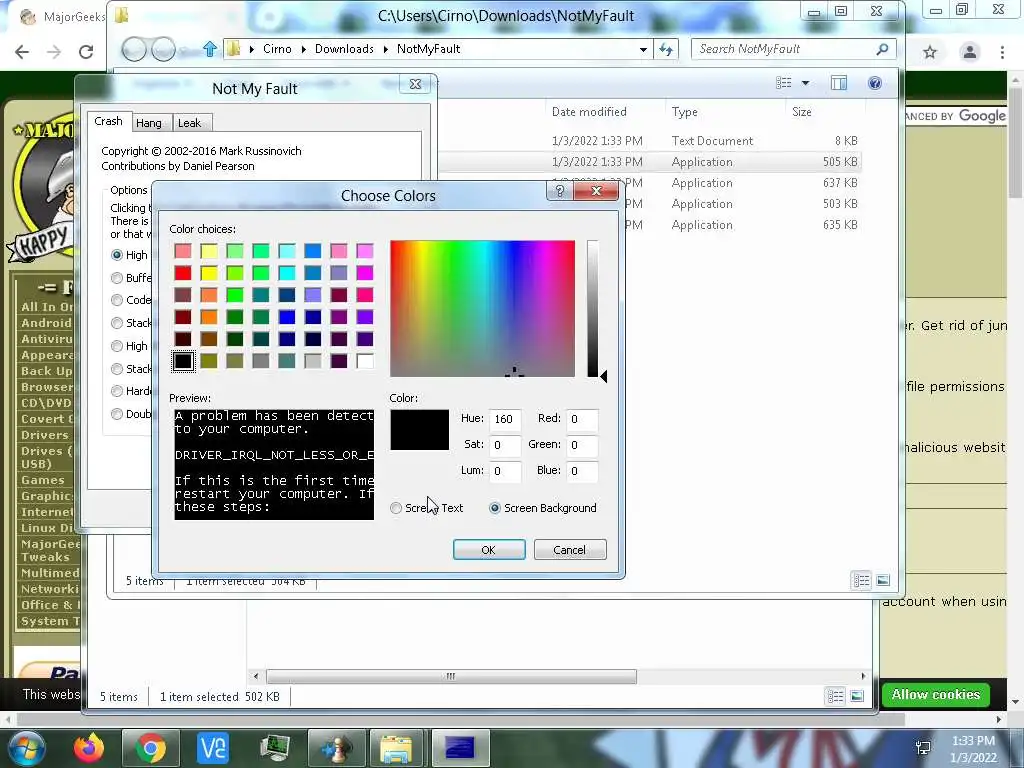Open the VS taskbar application icon
The width and height of the screenshot is (1024, 768).
pos(213,748)
